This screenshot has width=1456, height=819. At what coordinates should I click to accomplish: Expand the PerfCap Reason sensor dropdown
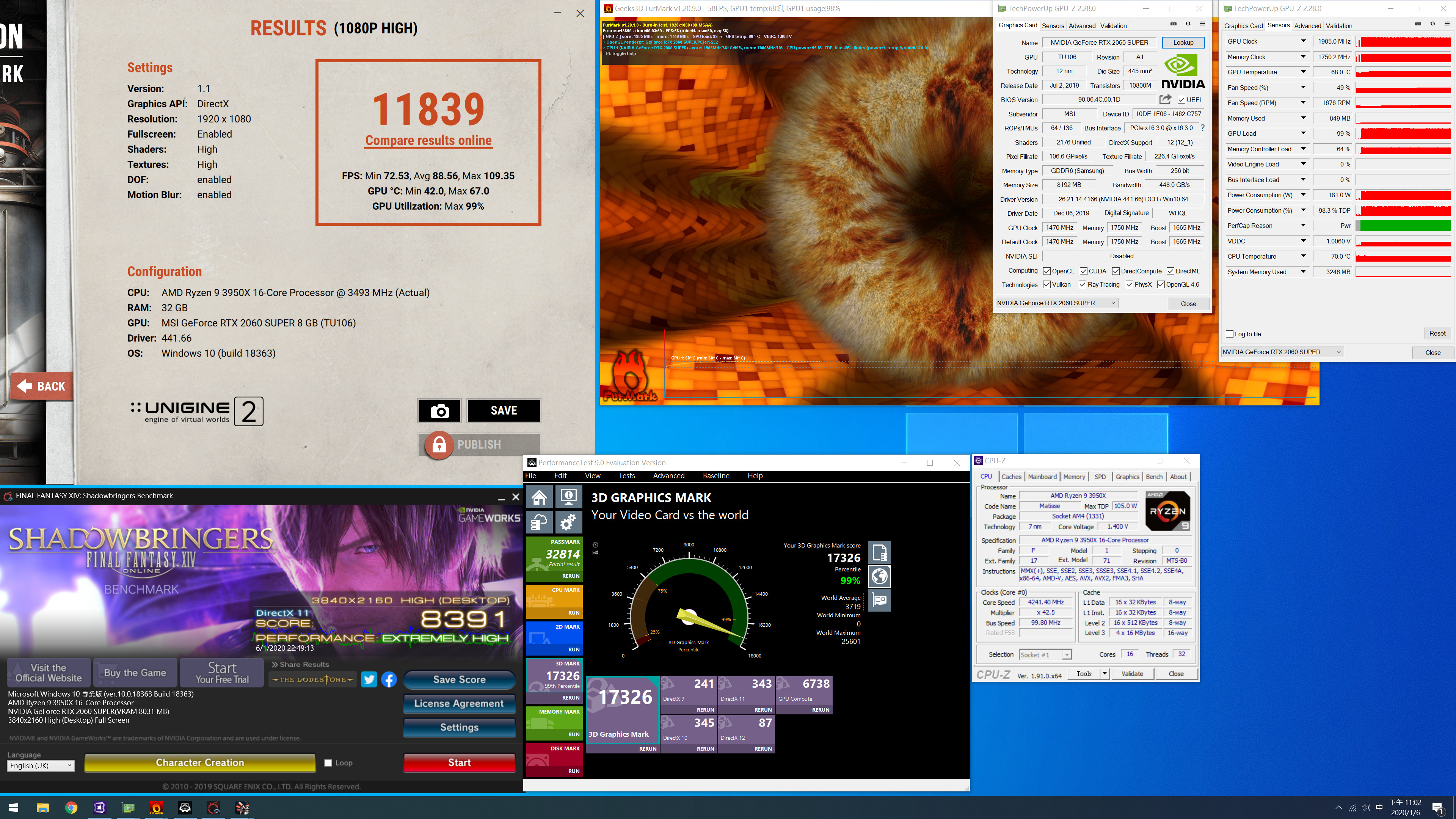pos(1303,226)
